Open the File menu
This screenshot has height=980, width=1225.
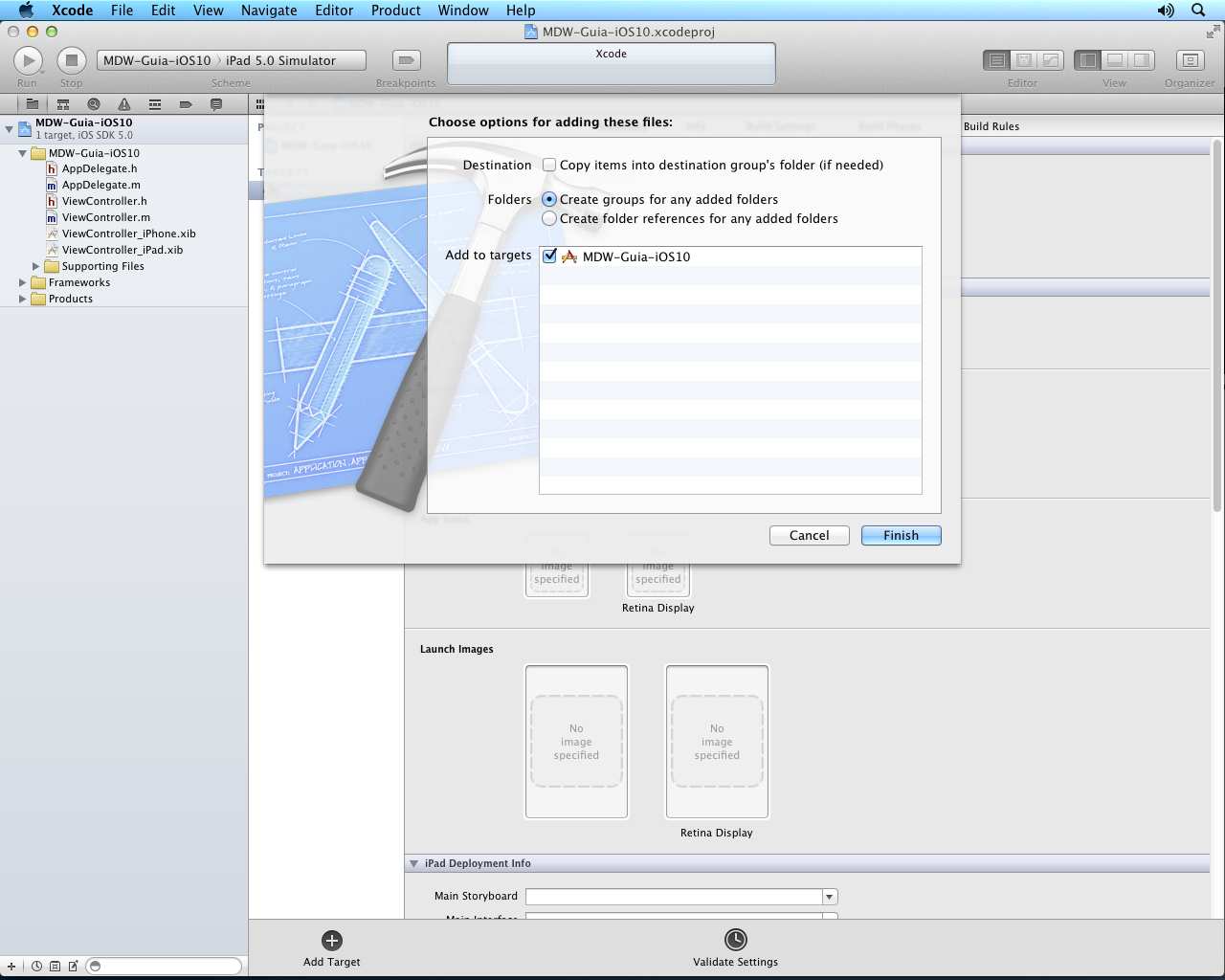coord(122,11)
